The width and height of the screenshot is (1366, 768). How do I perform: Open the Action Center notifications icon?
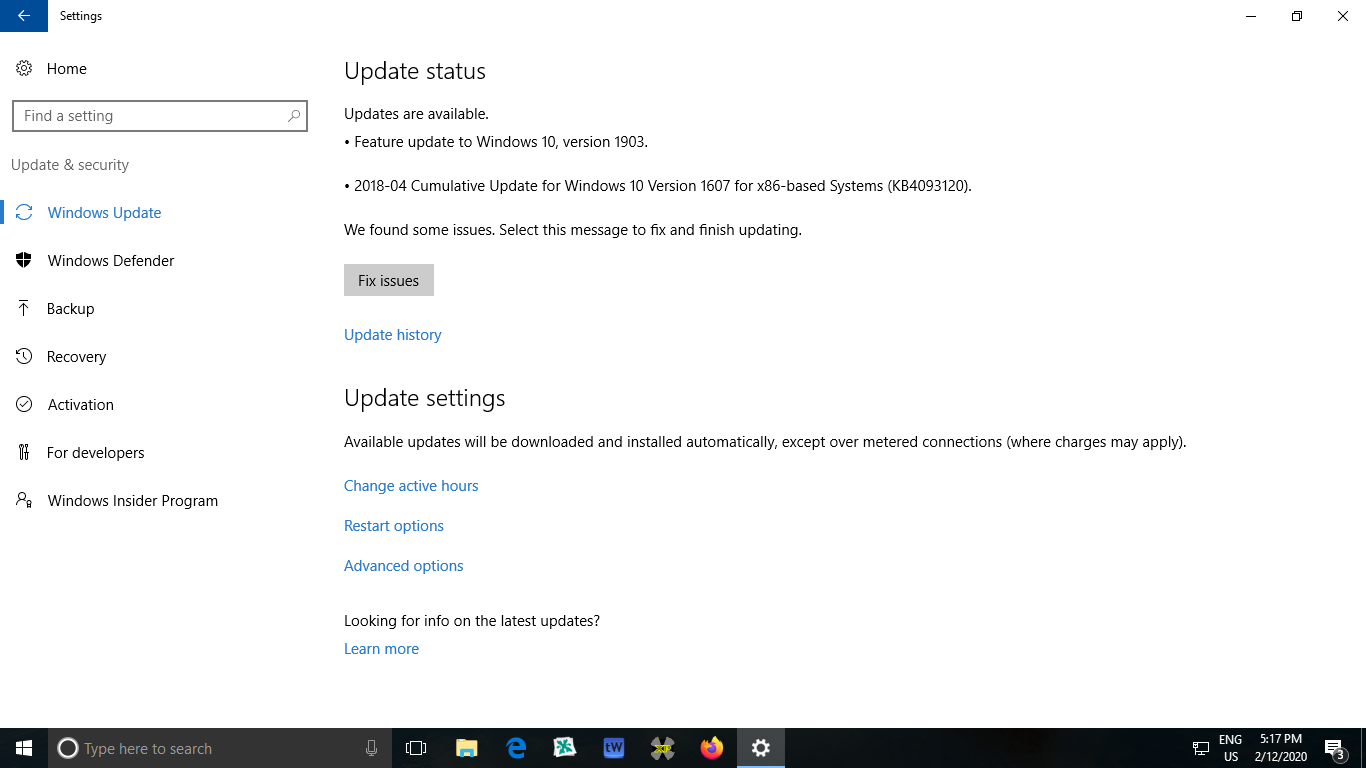[1334, 748]
